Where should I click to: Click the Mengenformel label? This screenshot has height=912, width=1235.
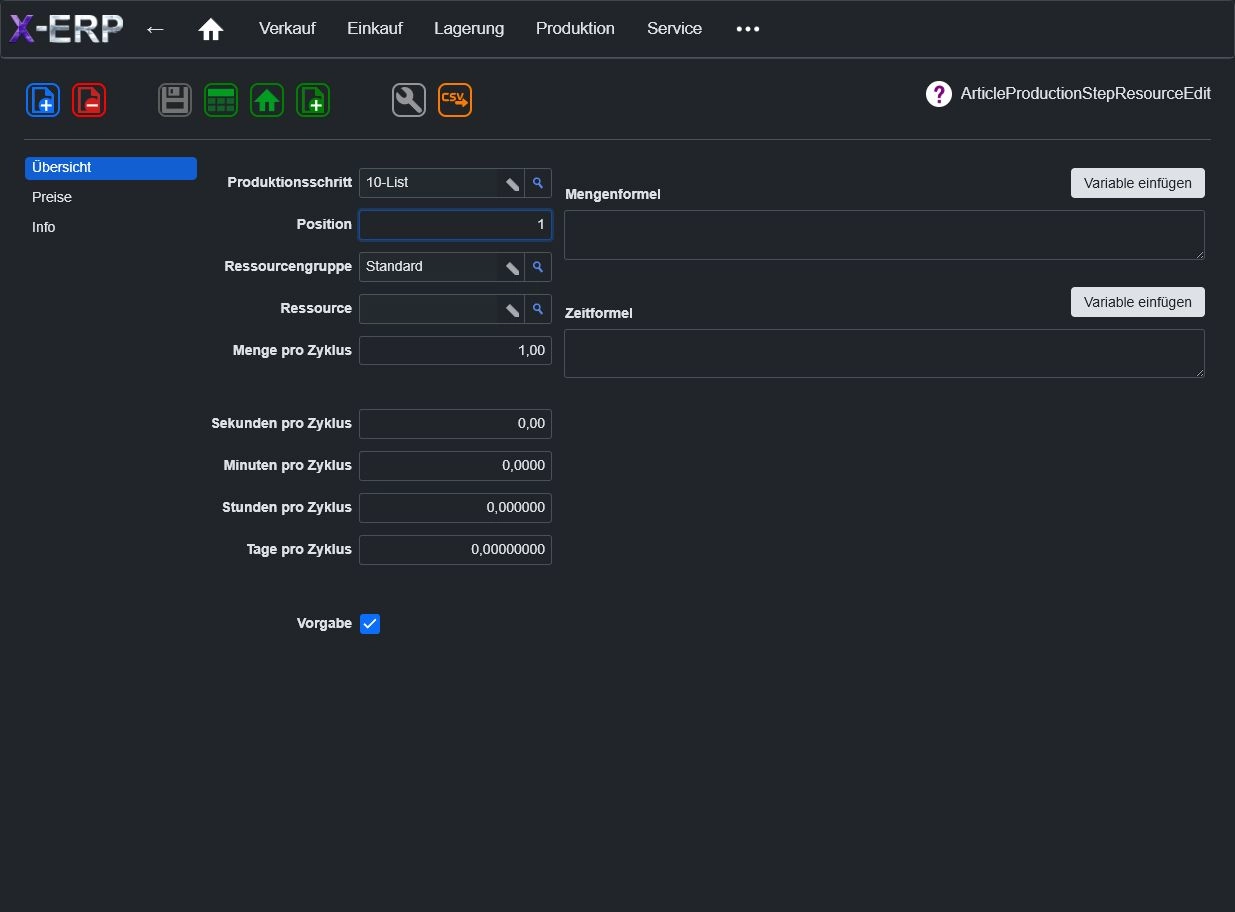[x=613, y=194]
